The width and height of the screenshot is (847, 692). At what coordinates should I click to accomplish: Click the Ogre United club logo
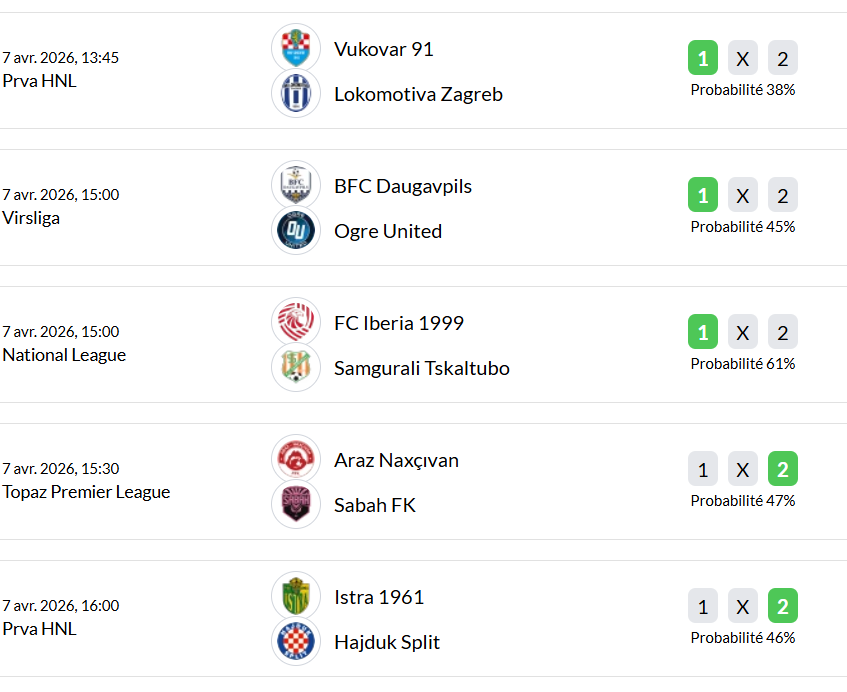click(x=296, y=231)
